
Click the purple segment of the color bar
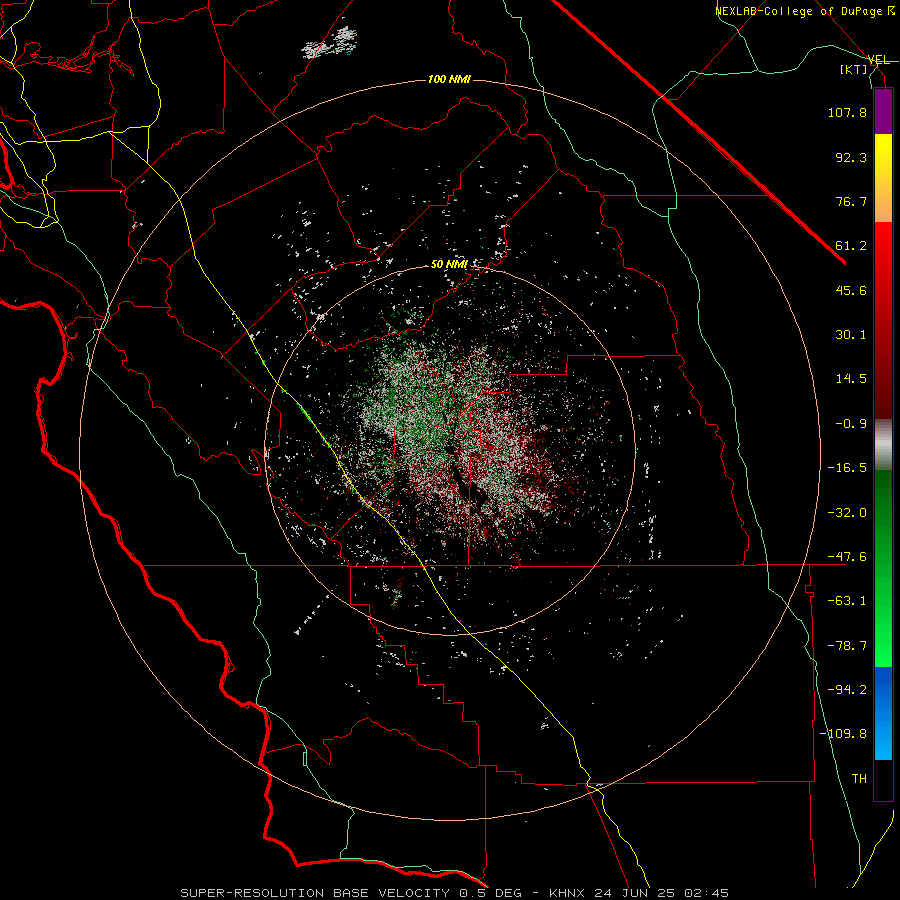pyautogui.click(x=883, y=111)
